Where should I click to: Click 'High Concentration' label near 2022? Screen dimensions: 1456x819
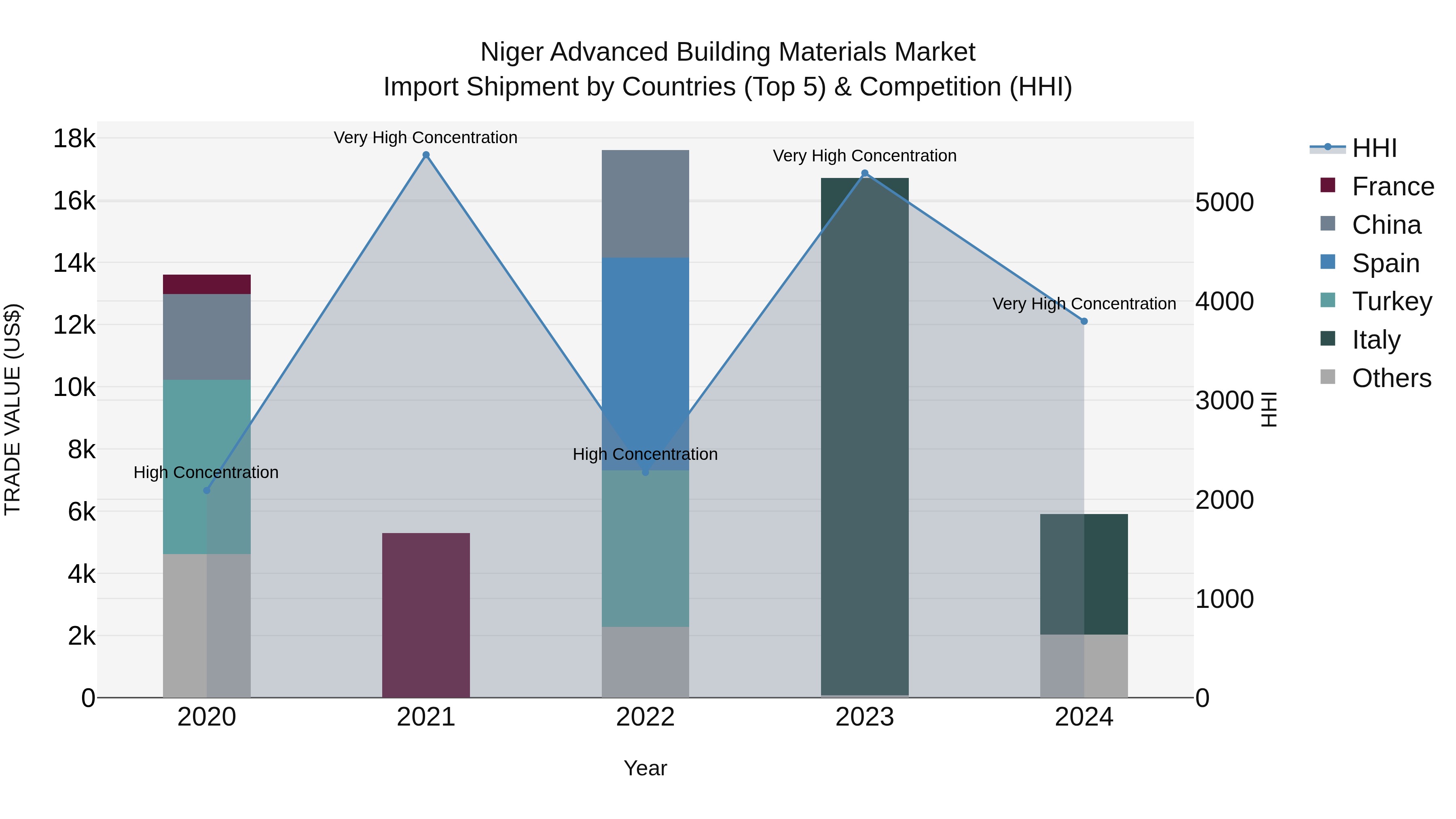(645, 455)
